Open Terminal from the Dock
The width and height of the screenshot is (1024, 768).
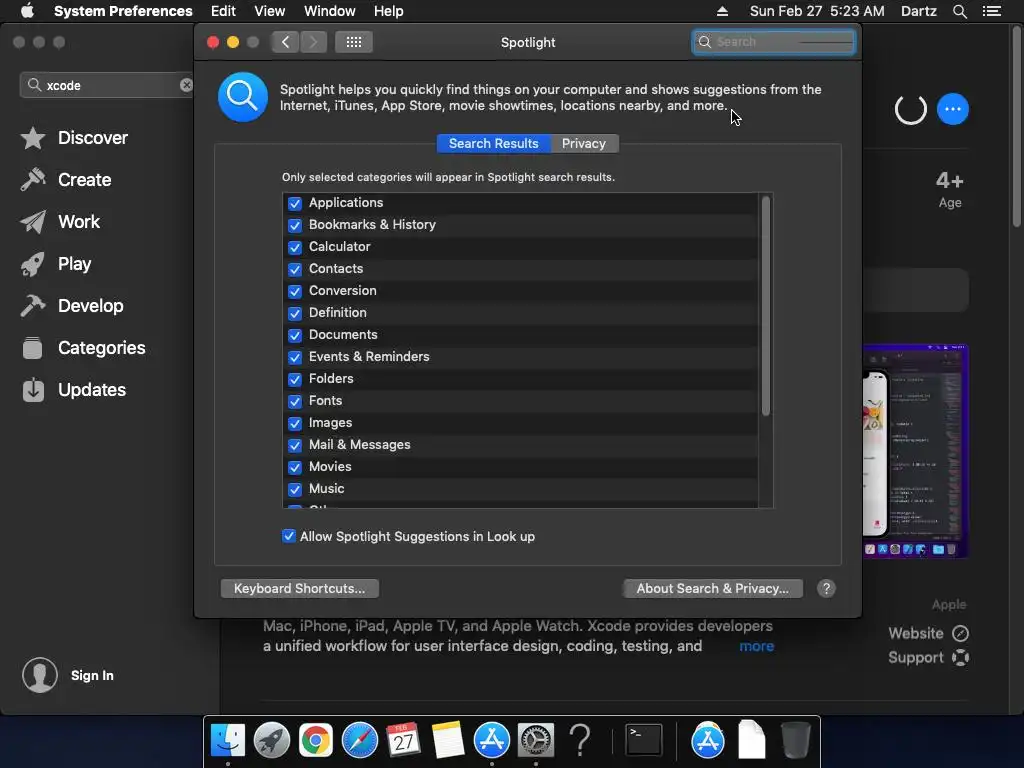[x=644, y=740]
